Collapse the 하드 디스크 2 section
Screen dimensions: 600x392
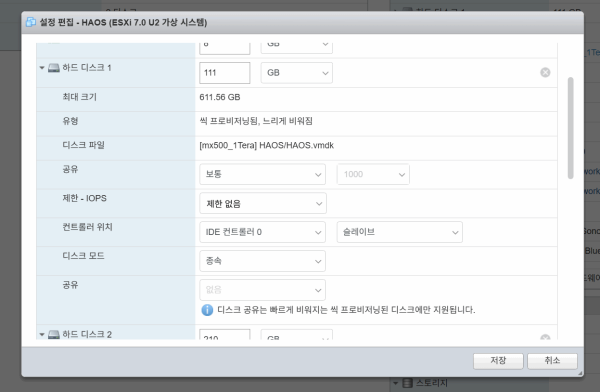[42, 335]
